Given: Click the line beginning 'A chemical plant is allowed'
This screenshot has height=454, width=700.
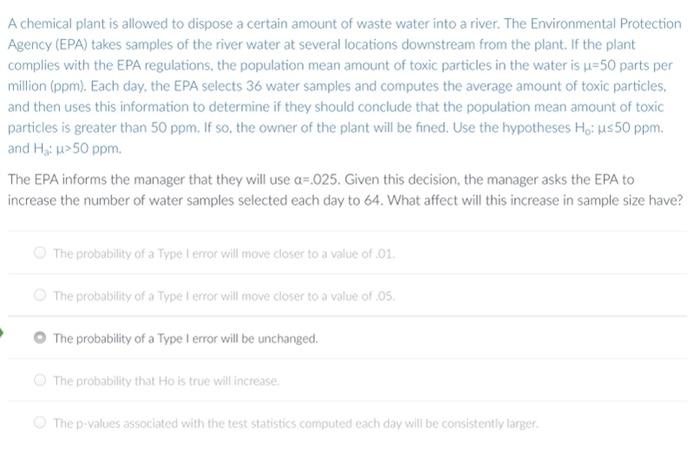Looking at the screenshot, I should [x=345, y=24].
